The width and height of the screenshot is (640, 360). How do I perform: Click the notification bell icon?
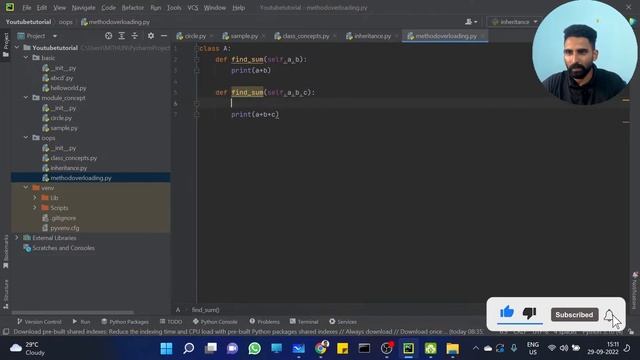609,315
